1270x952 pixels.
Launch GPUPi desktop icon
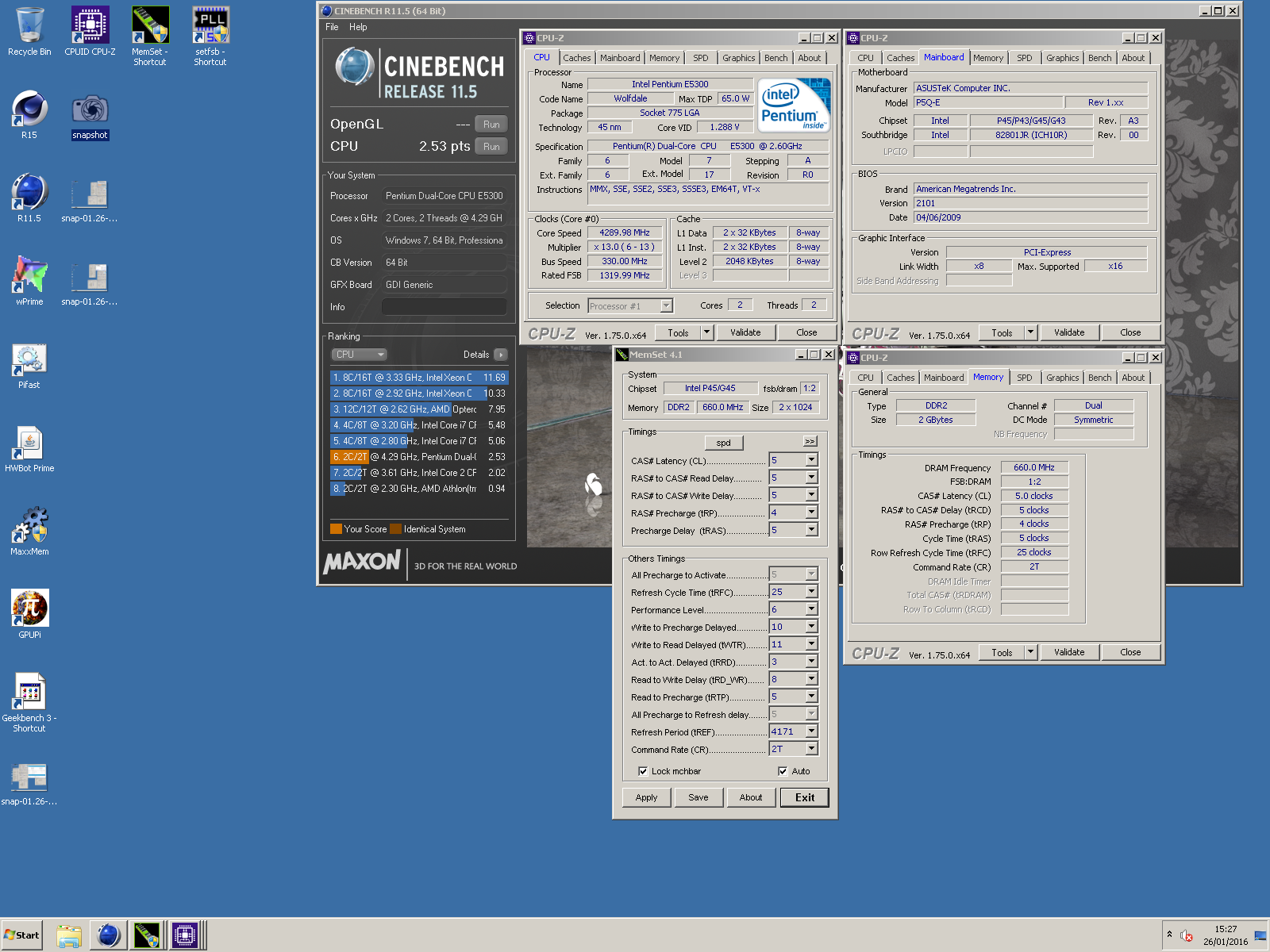29,615
